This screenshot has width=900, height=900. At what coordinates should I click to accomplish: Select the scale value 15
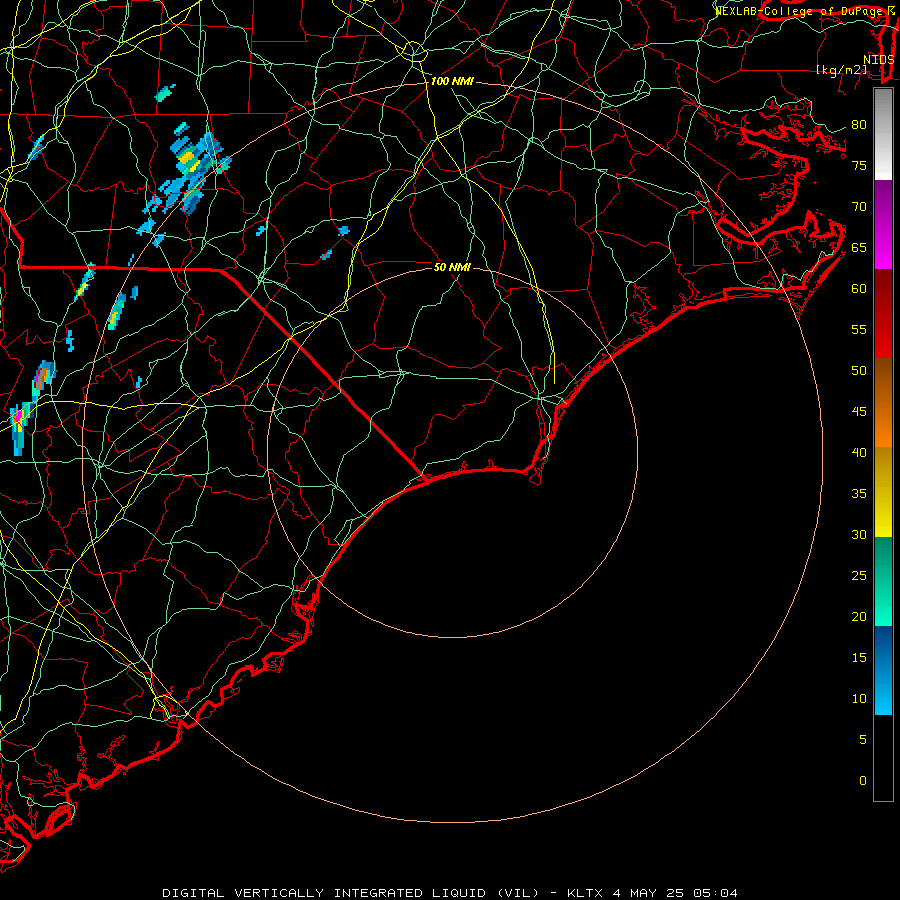[x=859, y=658]
